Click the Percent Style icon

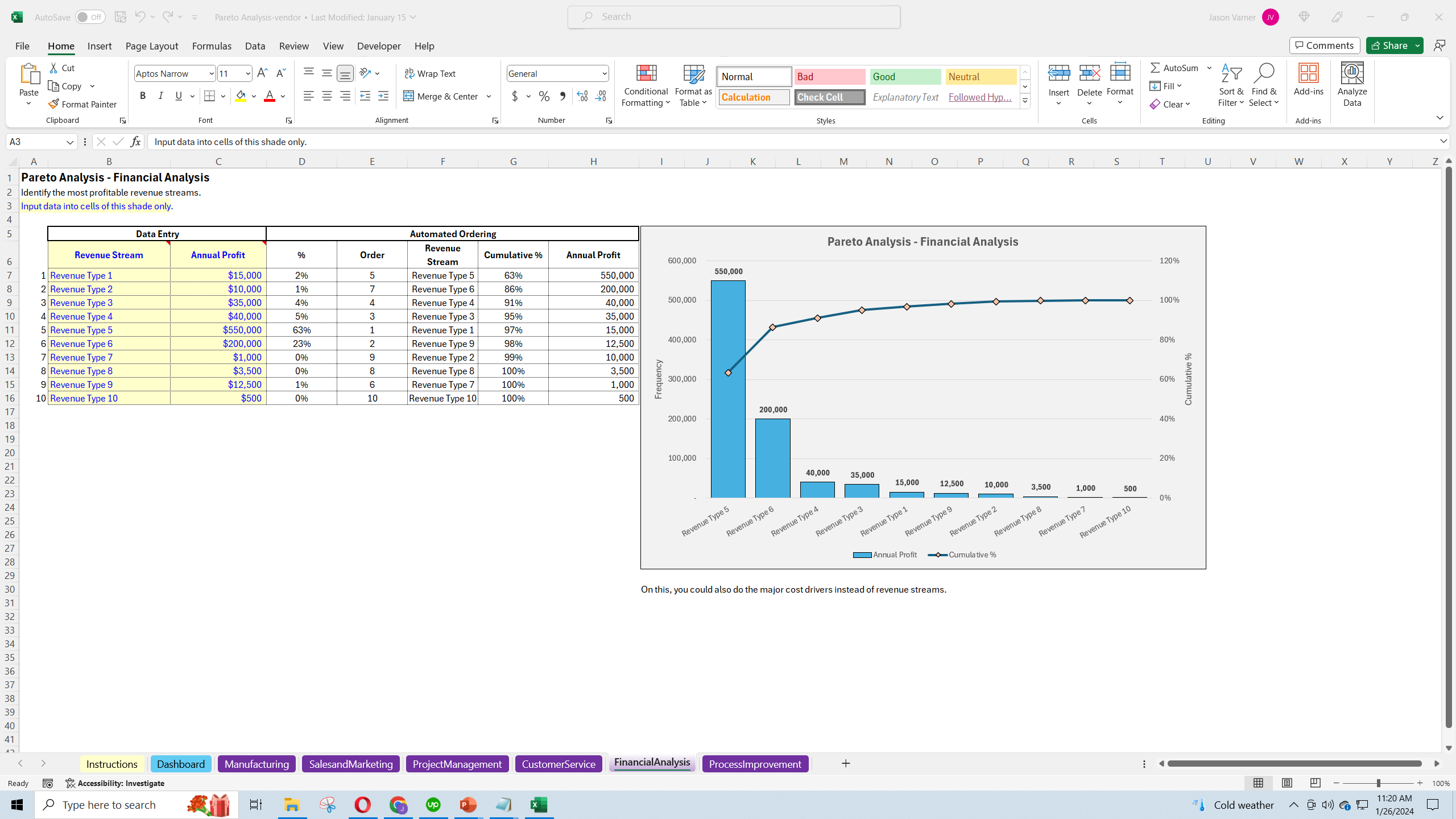coord(544,96)
